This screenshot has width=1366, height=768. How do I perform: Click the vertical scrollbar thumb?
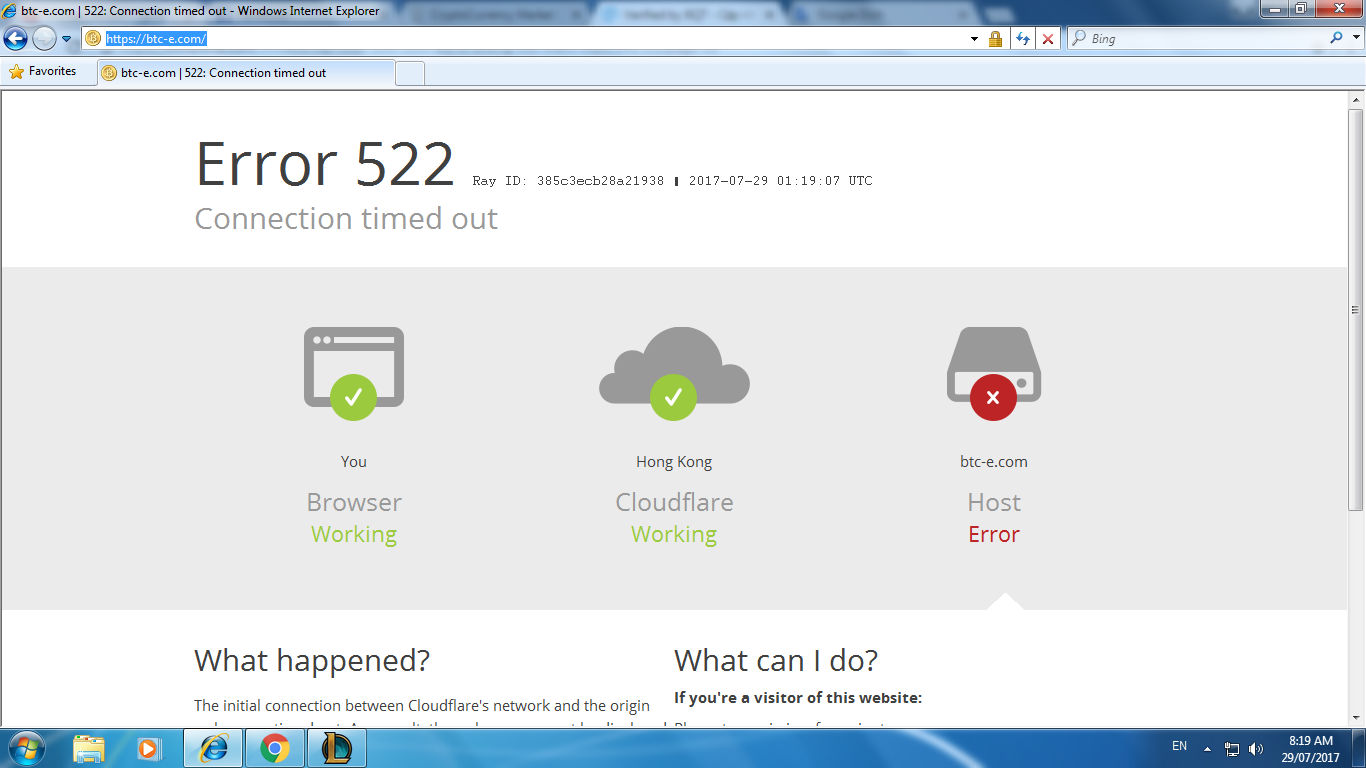pos(1357,310)
